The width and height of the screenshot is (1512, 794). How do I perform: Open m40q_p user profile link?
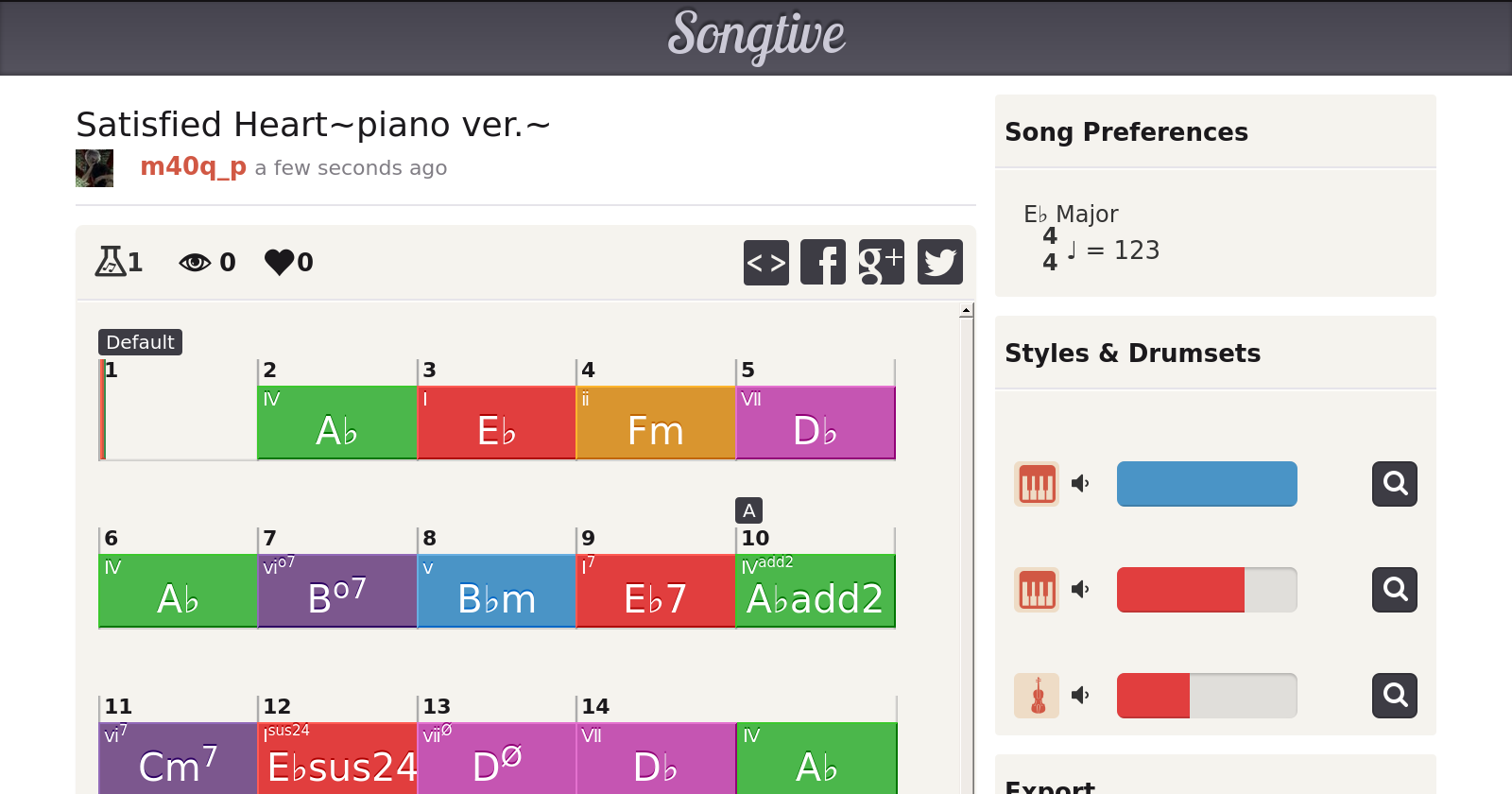193,166
